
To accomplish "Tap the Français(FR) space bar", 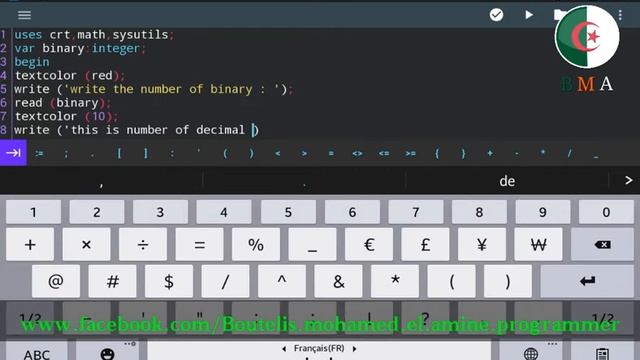I will (319, 351).
